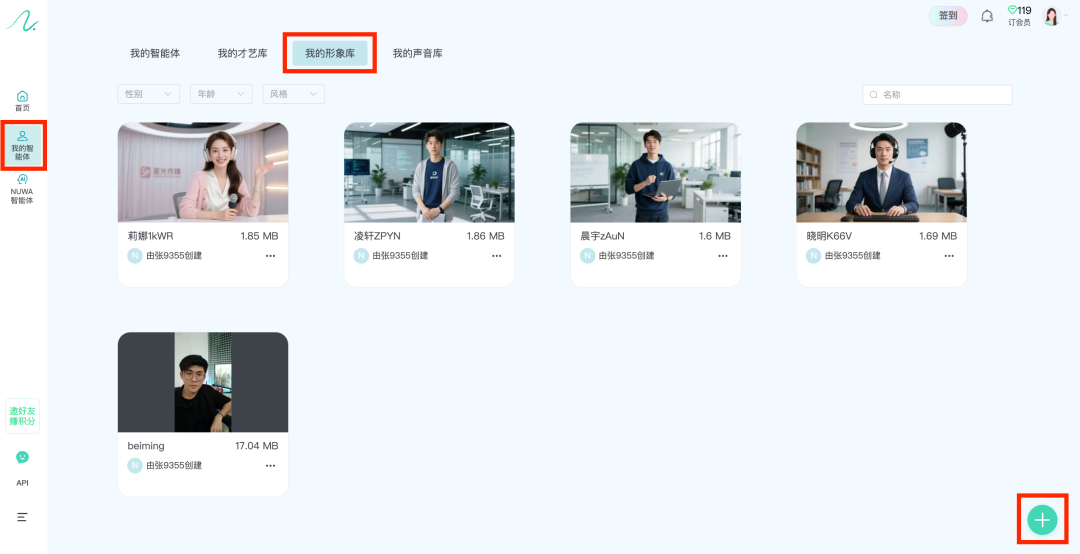Open the user avatar profile menu
1080x554 pixels.
click(1052, 16)
